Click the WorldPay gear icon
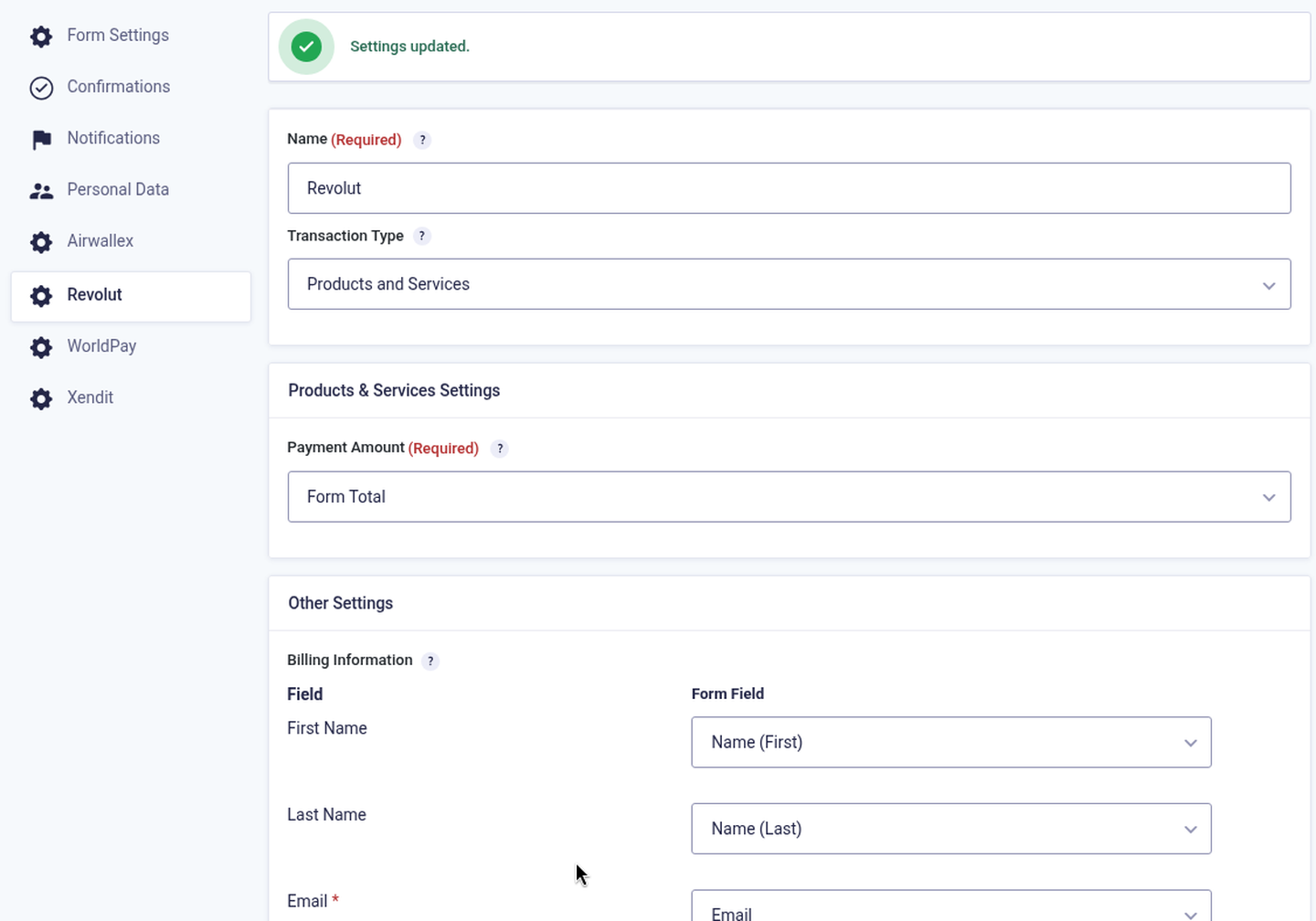1316x921 pixels. click(41, 347)
